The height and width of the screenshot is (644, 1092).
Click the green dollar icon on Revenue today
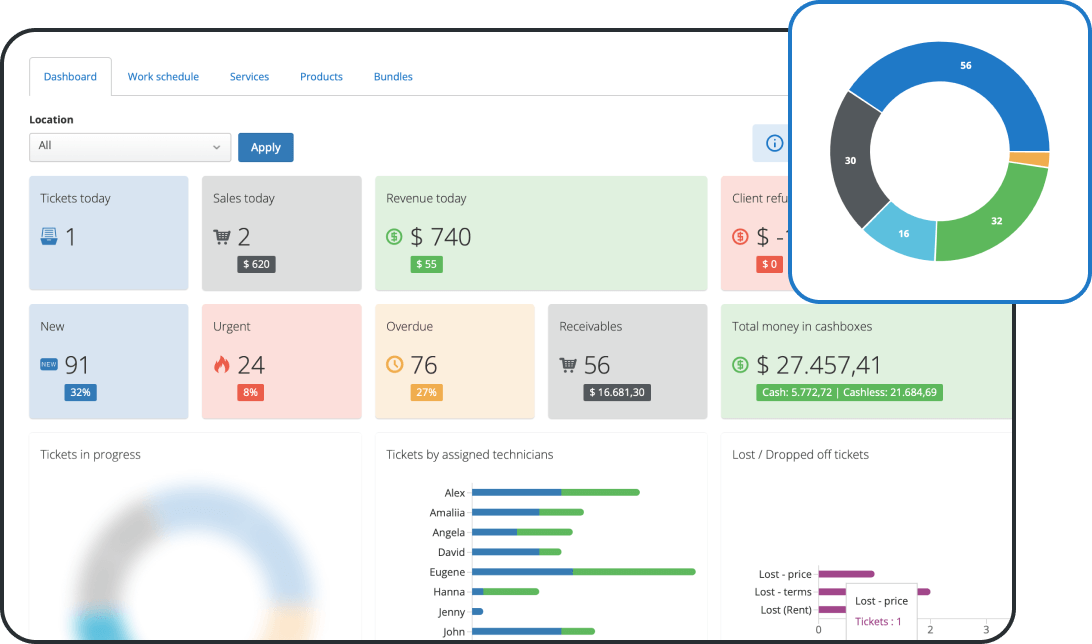pos(395,236)
